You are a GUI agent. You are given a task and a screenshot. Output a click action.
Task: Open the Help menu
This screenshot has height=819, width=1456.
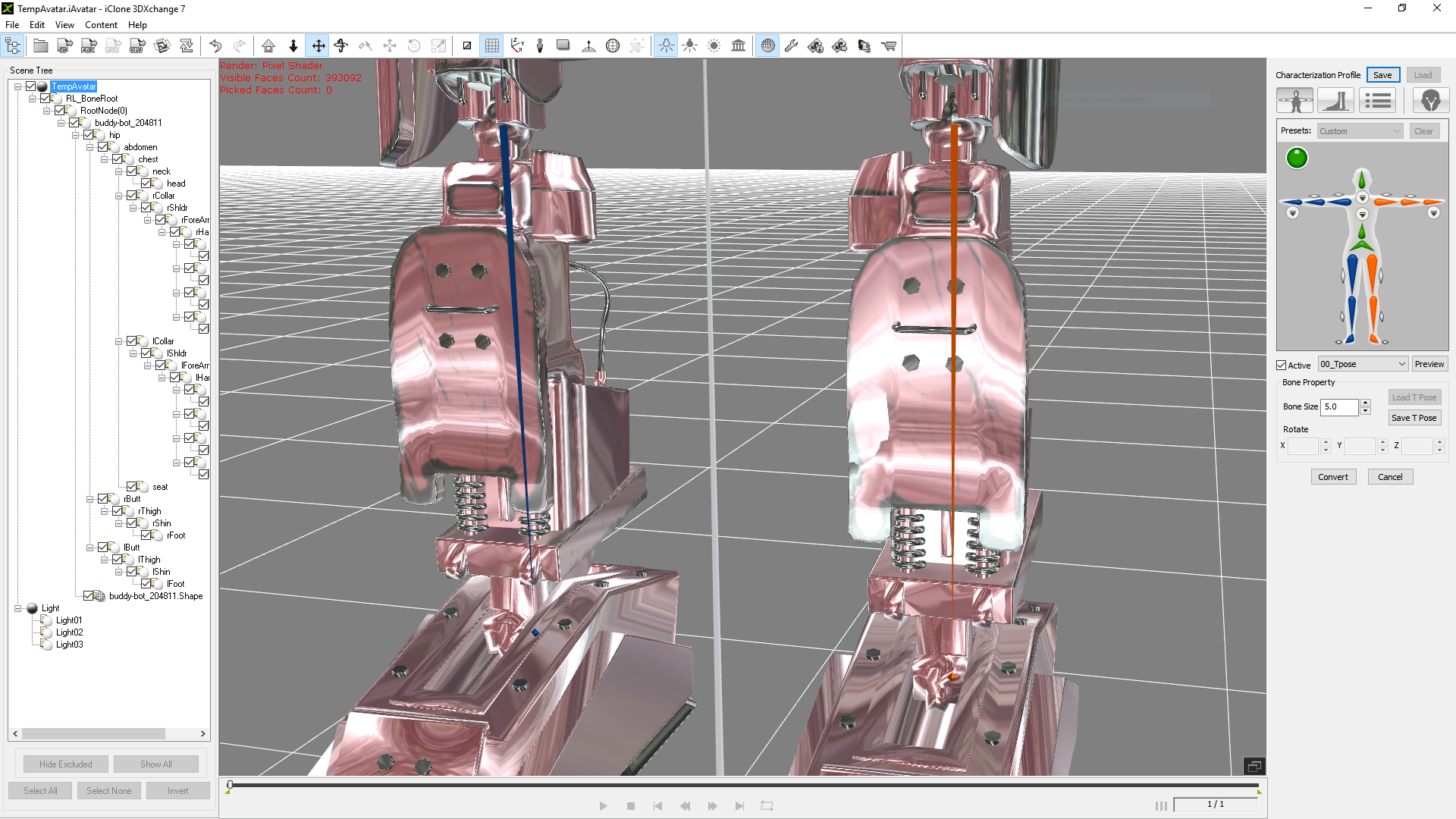pyautogui.click(x=137, y=25)
